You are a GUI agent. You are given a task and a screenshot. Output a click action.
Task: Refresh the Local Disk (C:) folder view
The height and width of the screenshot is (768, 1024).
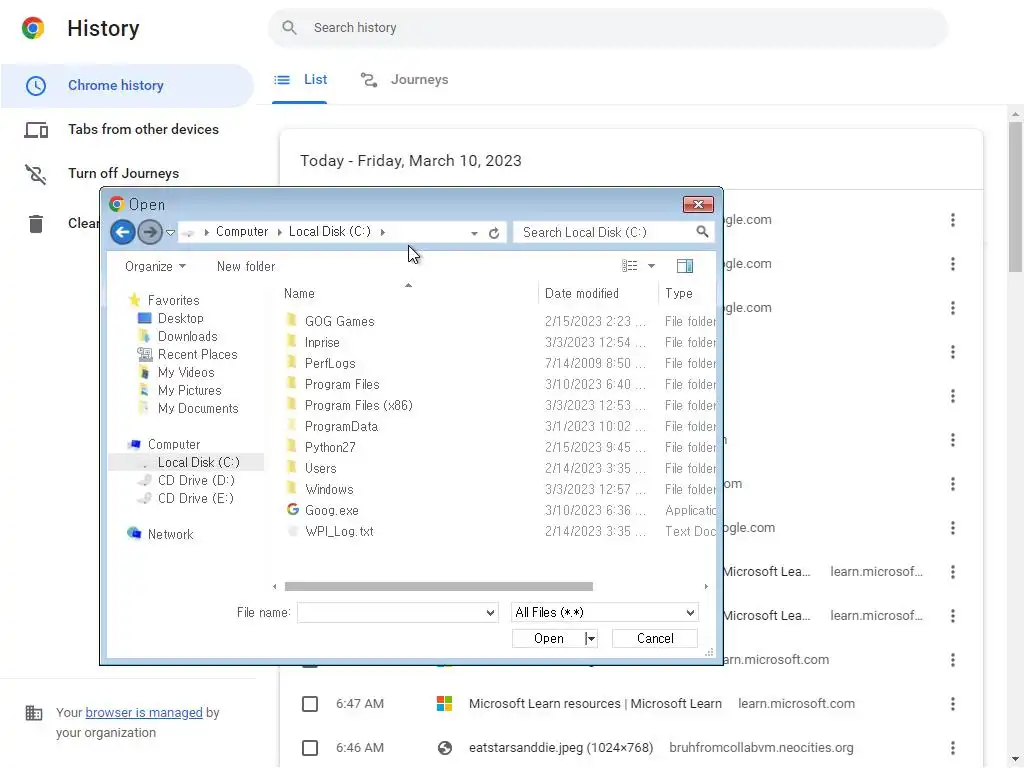pos(494,232)
